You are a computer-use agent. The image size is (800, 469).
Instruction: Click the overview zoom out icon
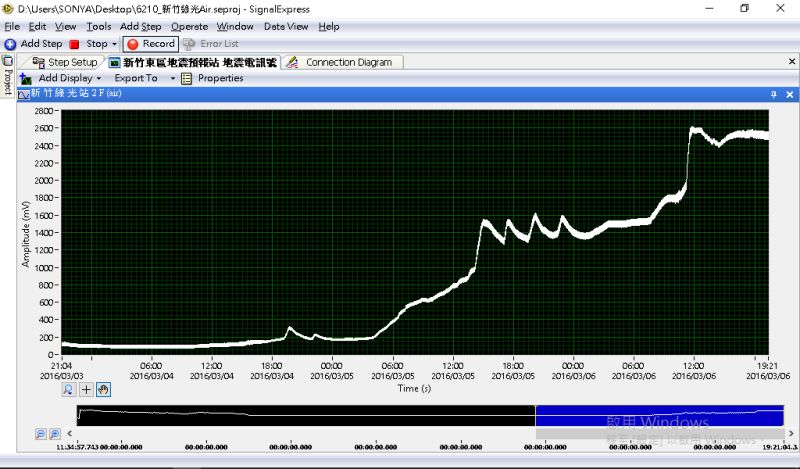(x=41, y=434)
